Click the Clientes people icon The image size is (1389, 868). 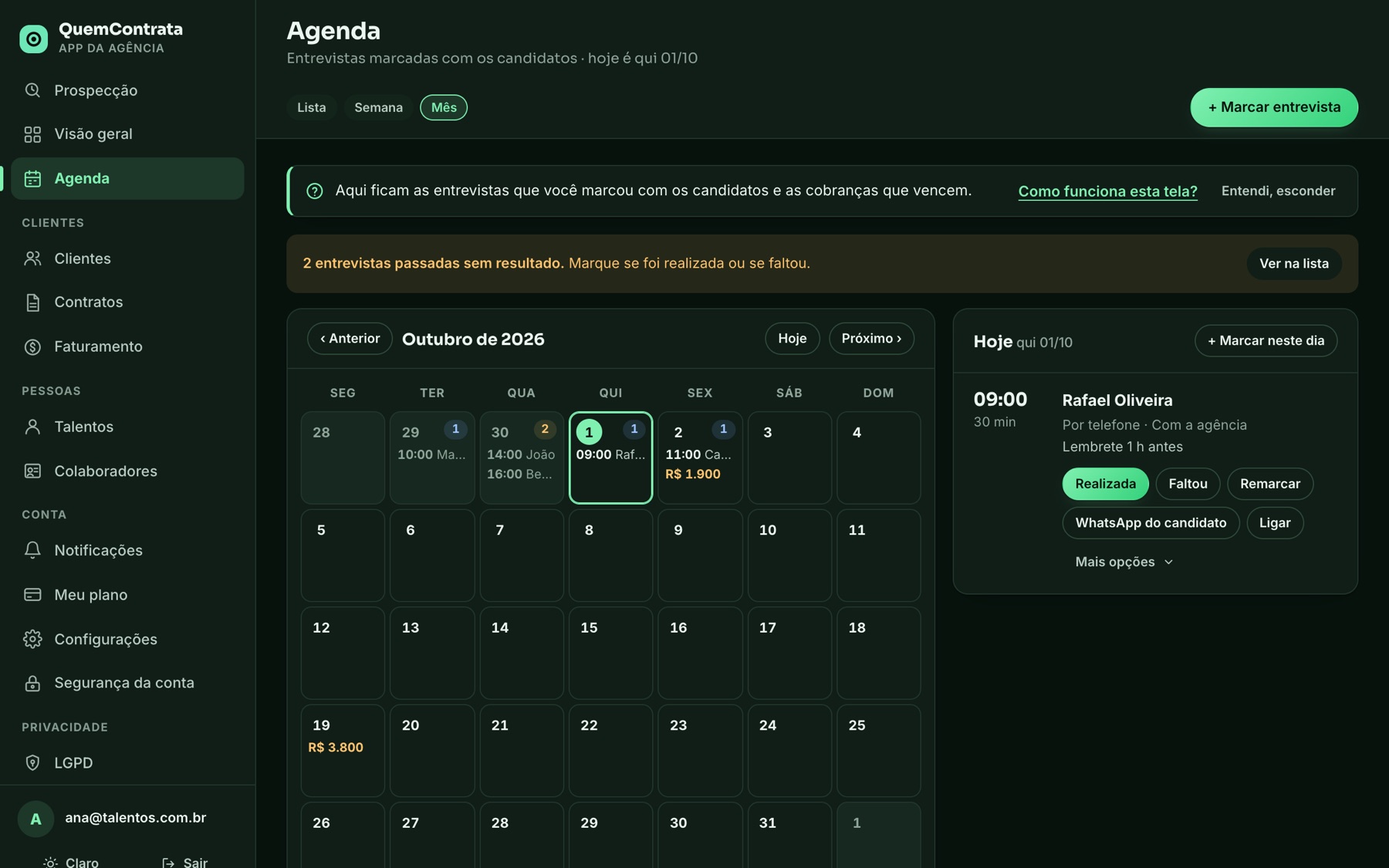click(32, 258)
